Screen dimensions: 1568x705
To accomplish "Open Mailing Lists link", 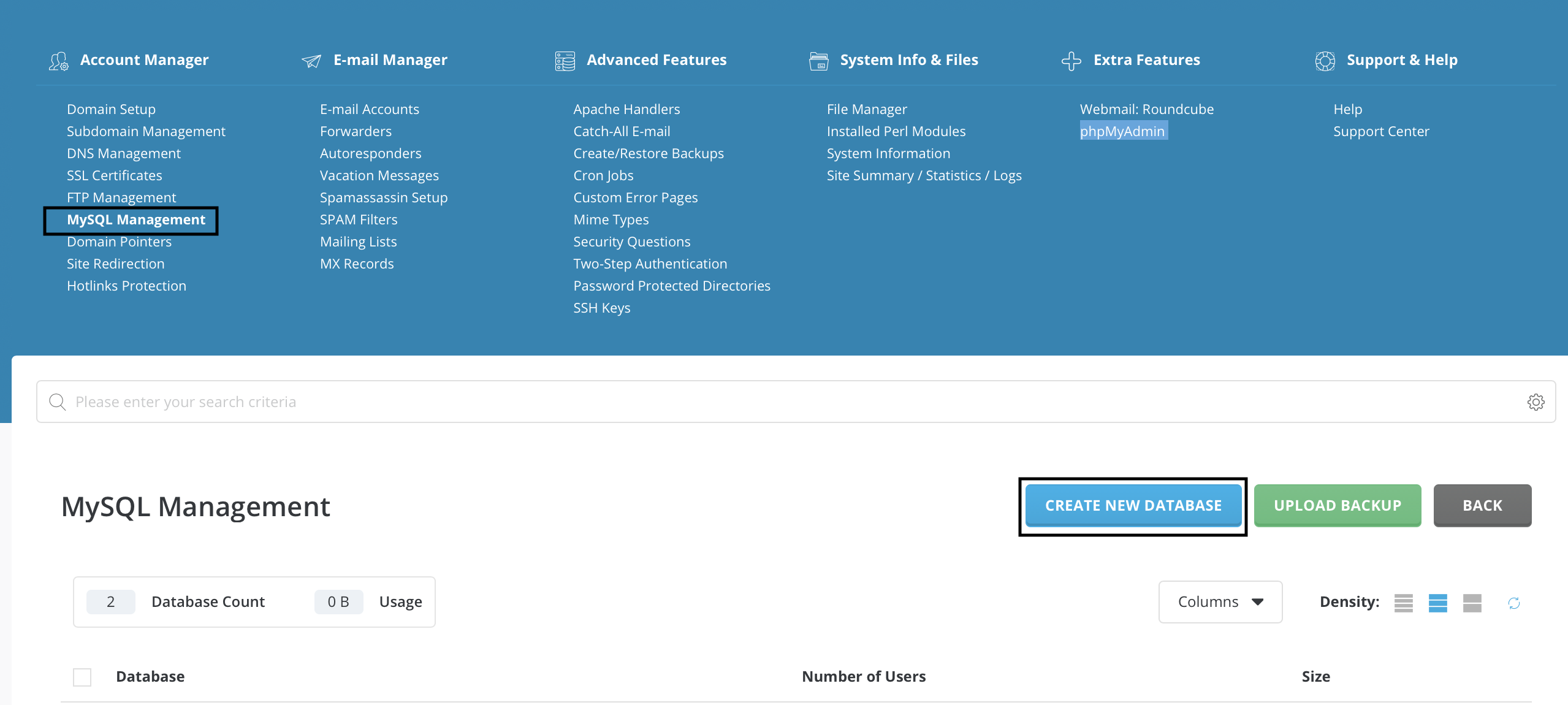I will (358, 242).
